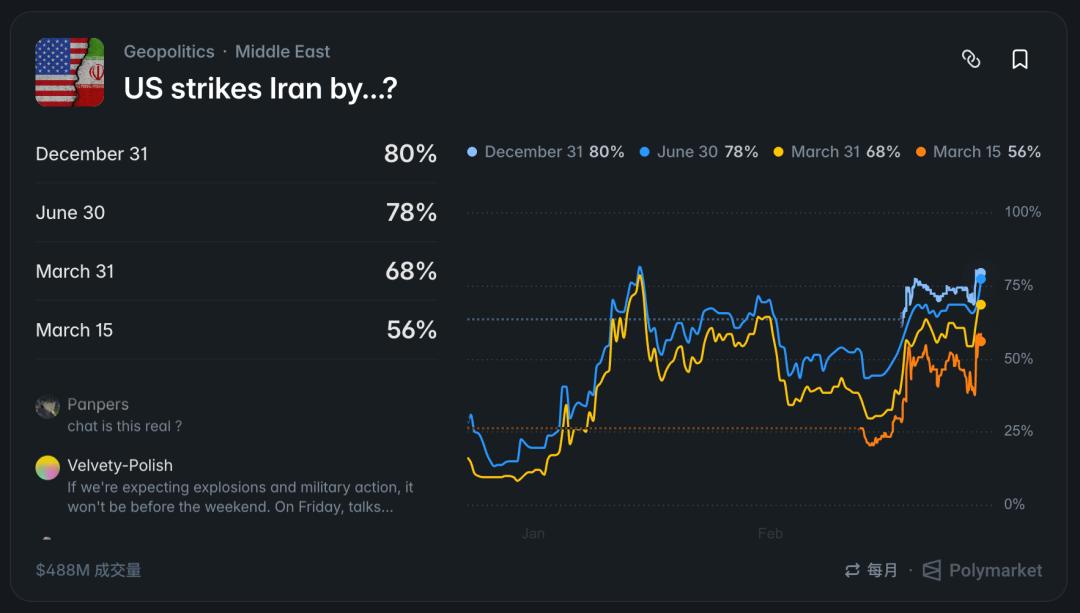
Task: Open Velvety-Polish gradient avatar
Action: [x=47, y=467]
